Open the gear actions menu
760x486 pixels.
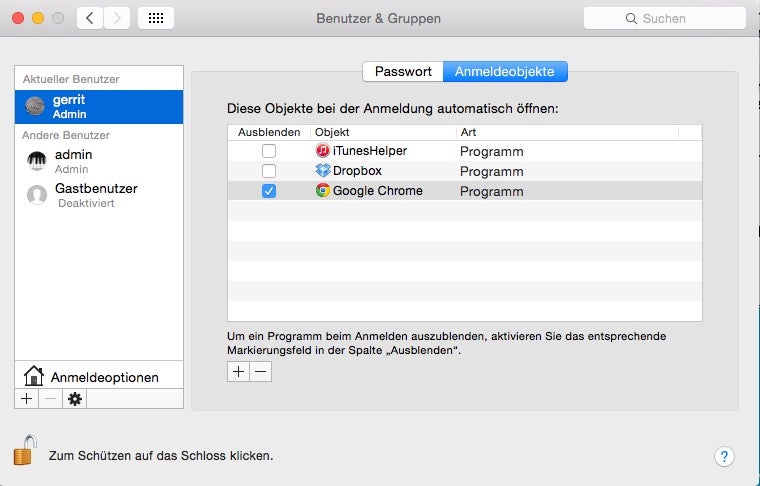pos(75,399)
